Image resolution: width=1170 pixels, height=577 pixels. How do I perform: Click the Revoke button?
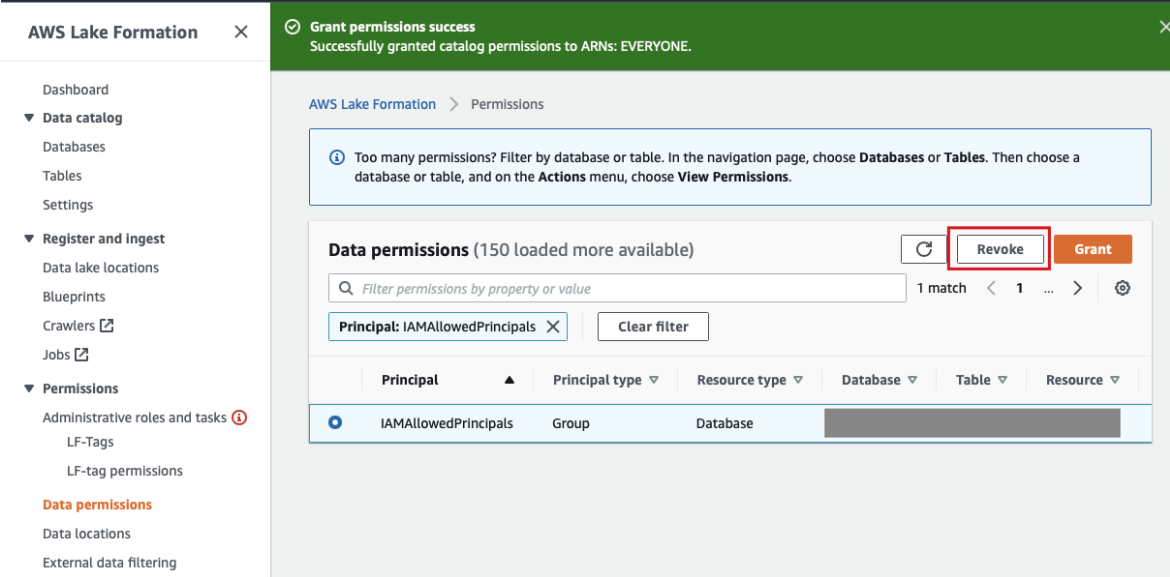[1000, 249]
